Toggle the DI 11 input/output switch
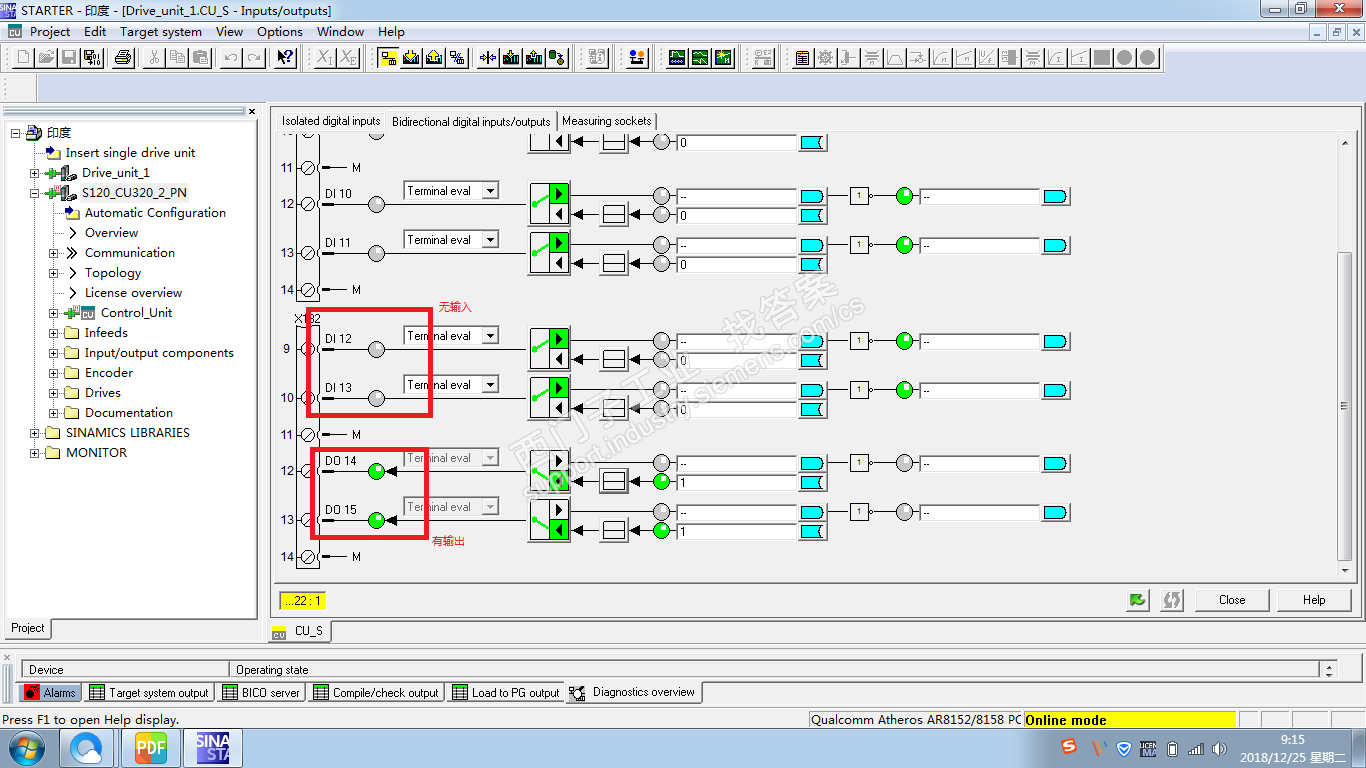Screen dimensions: 1366x768 pyautogui.click(x=549, y=253)
